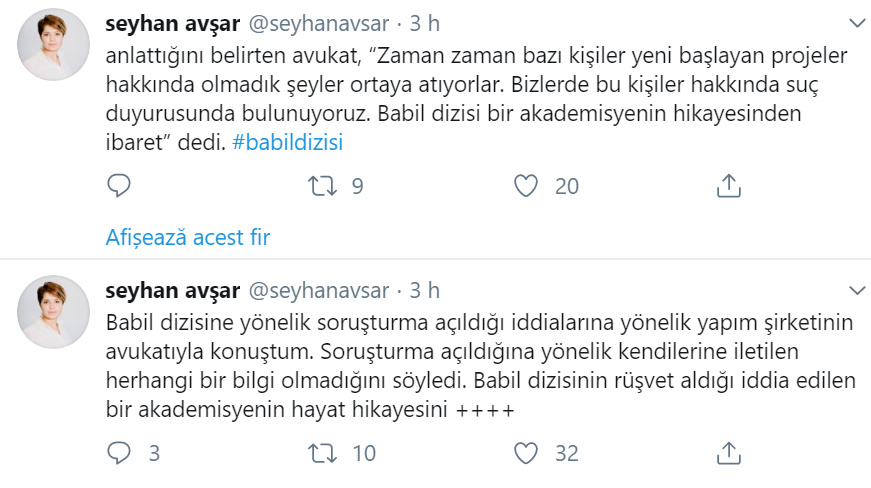Click the profile photo beside the 'Babil dizisine yönelik' tweet
Image resolution: width=871 pixels, height=488 pixels.
click(54, 311)
